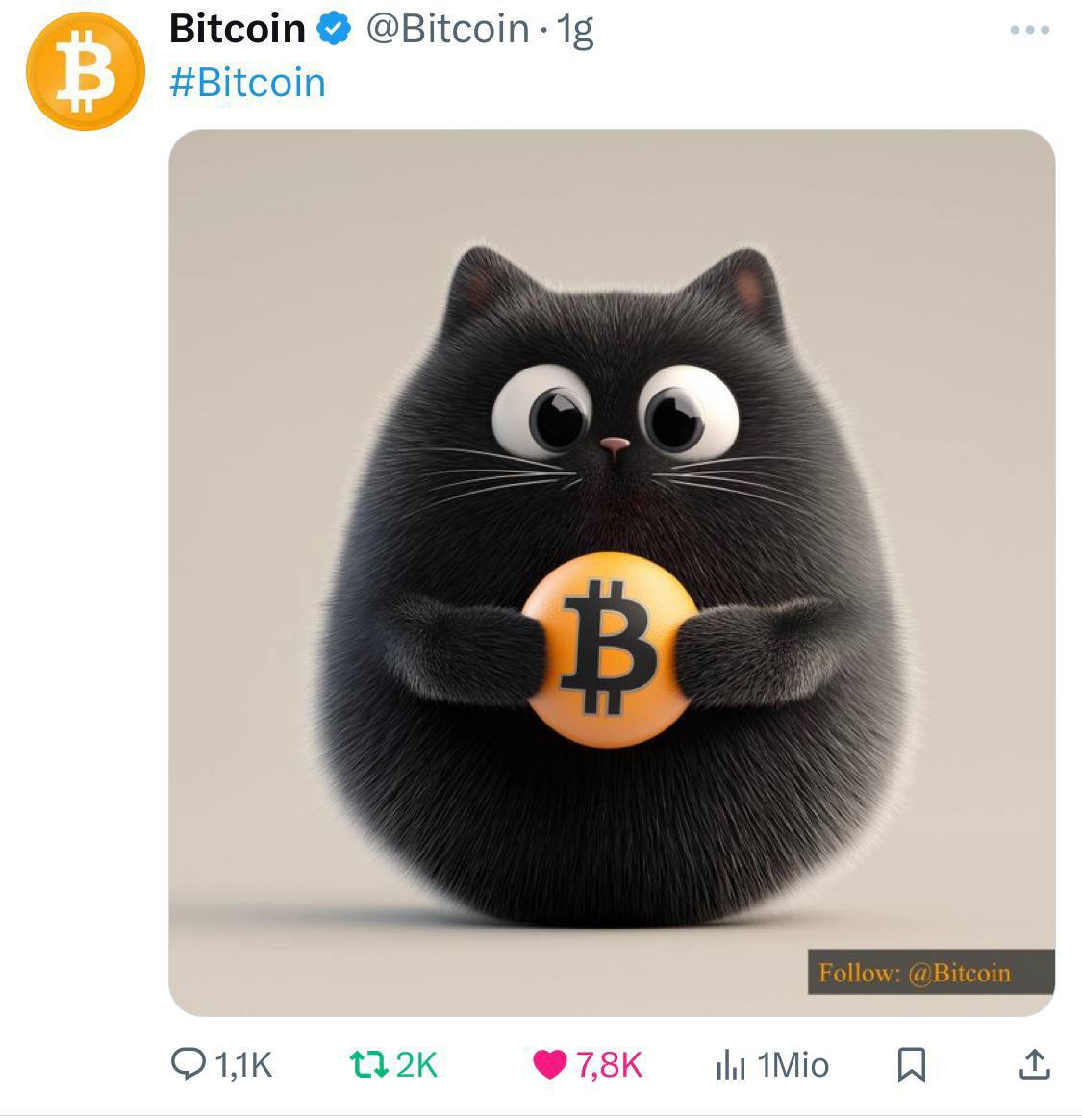Viewport: 1082px width, 1120px height.
Task: Toggle the bookmark icon
Action: [x=912, y=1064]
